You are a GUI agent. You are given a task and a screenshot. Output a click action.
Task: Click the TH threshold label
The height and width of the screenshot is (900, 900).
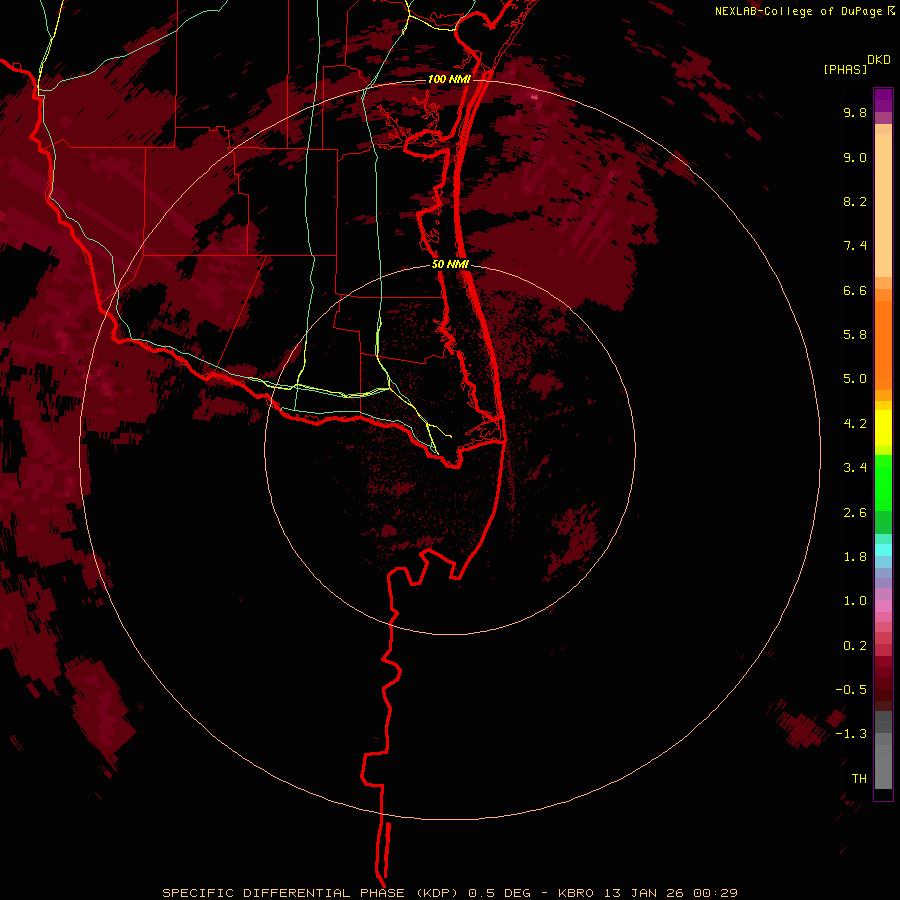[x=859, y=779]
